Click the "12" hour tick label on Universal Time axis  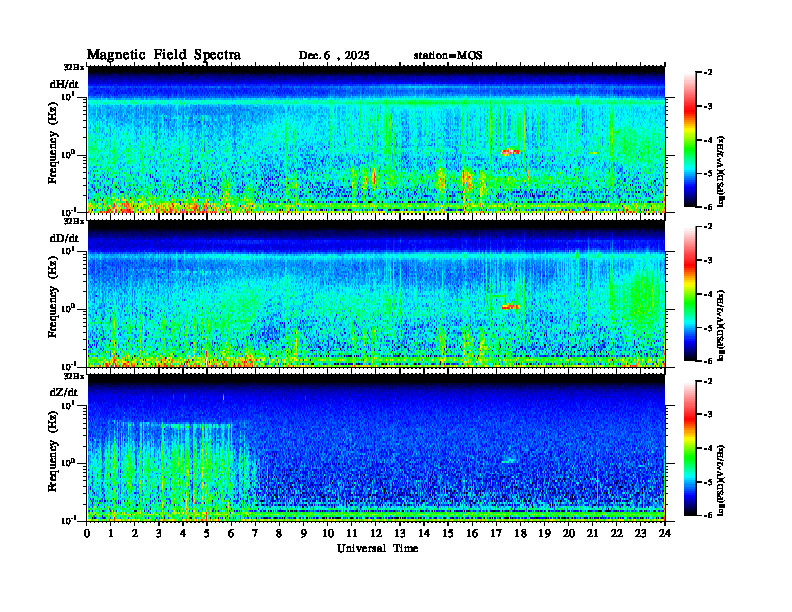coord(376,534)
